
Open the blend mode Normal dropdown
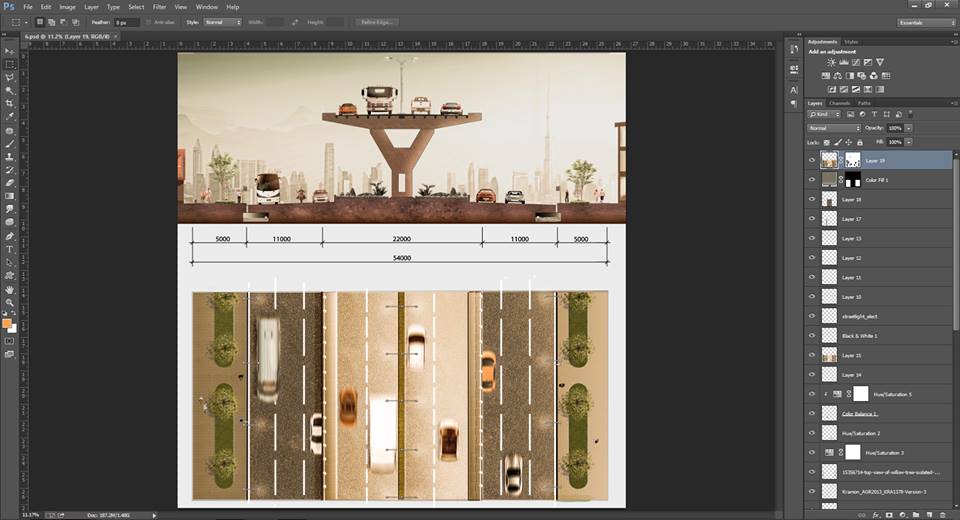(x=834, y=128)
